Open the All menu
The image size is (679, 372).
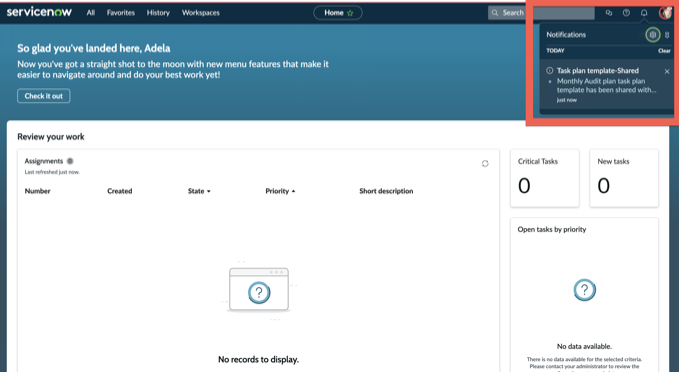pos(91,13)
